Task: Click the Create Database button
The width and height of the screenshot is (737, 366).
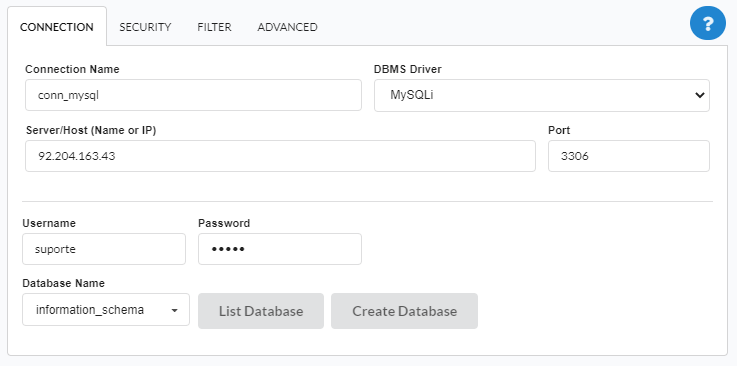Action: point(404,311)
